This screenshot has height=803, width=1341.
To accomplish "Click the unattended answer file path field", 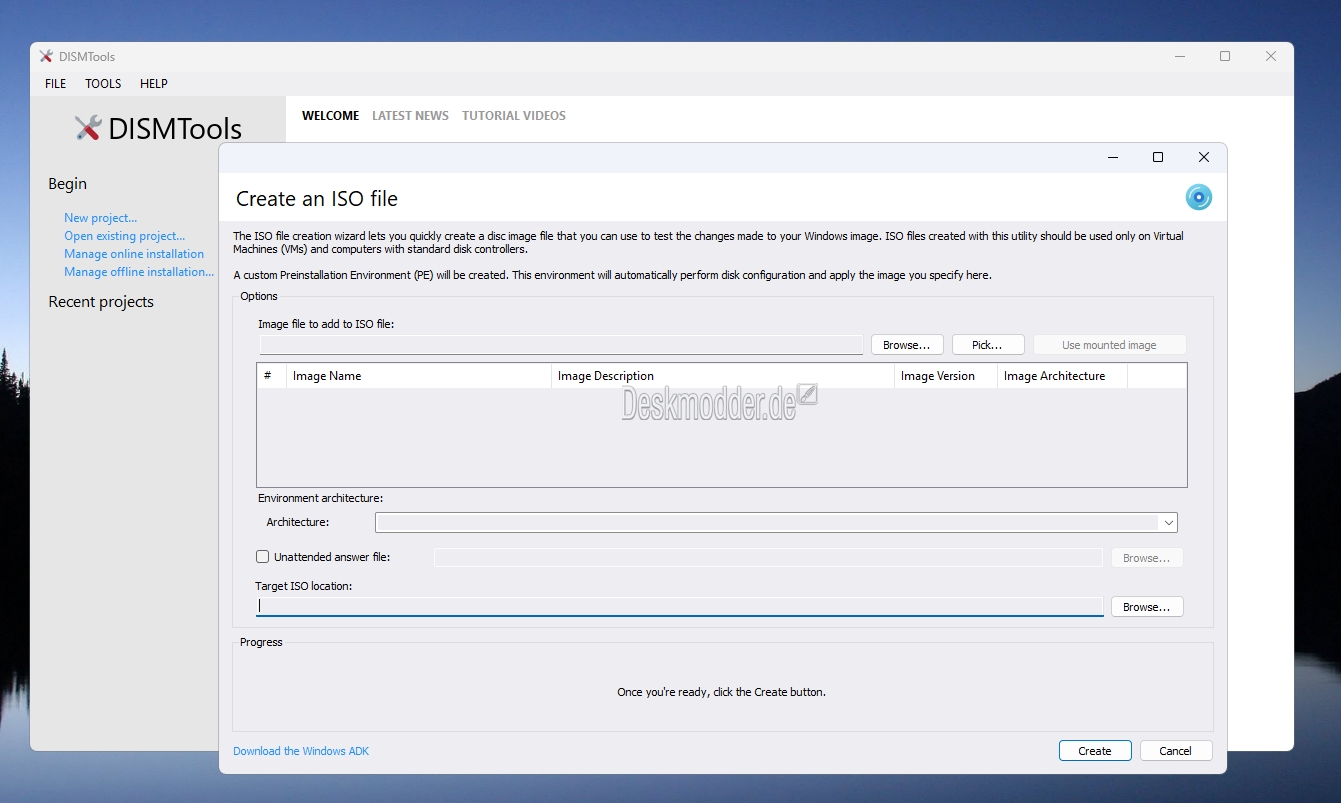I will [768, 558].
